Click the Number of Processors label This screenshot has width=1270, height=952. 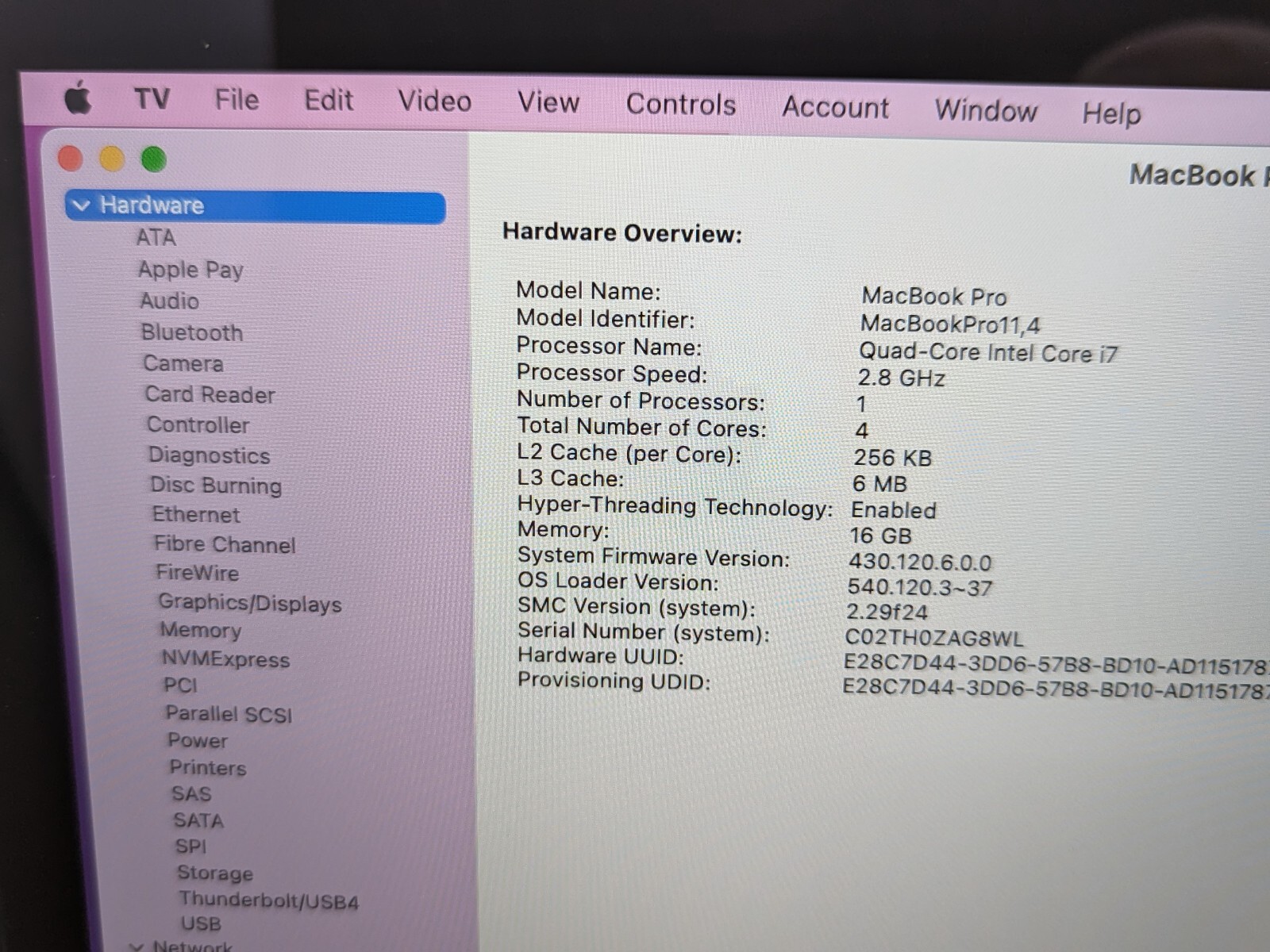[641, 401]
